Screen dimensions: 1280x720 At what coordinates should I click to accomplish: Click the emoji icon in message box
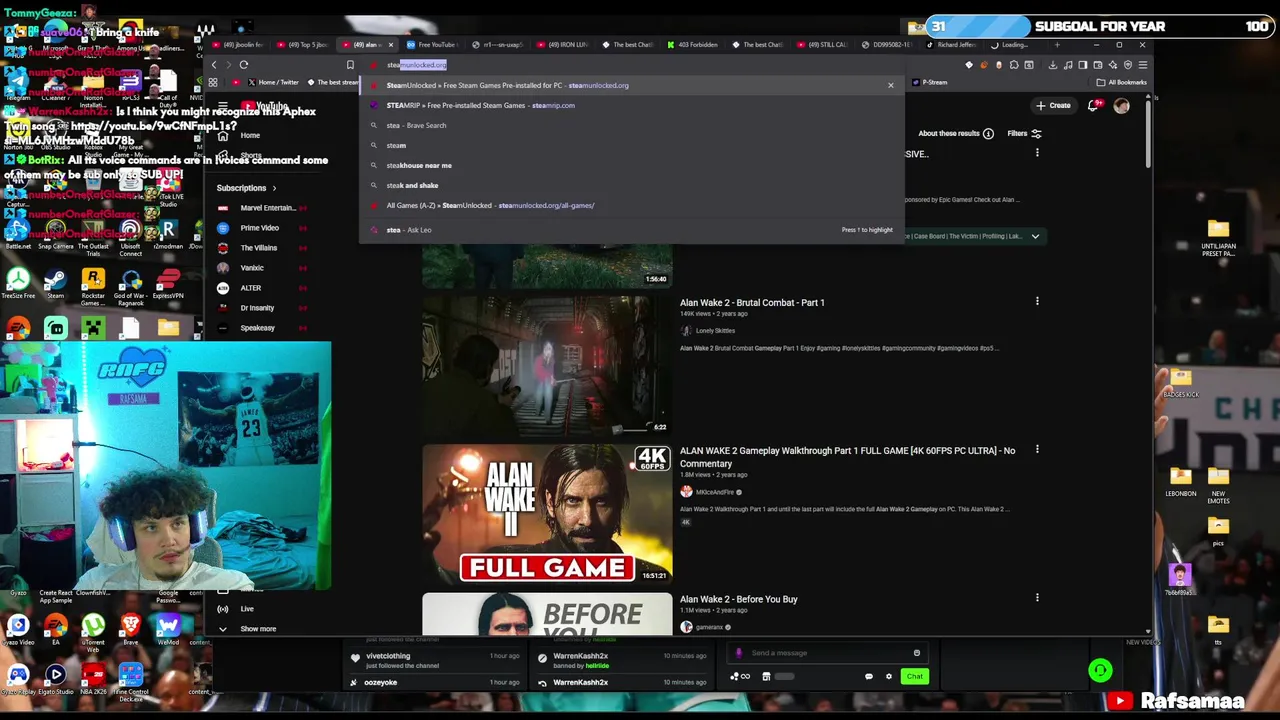[916, 653]
